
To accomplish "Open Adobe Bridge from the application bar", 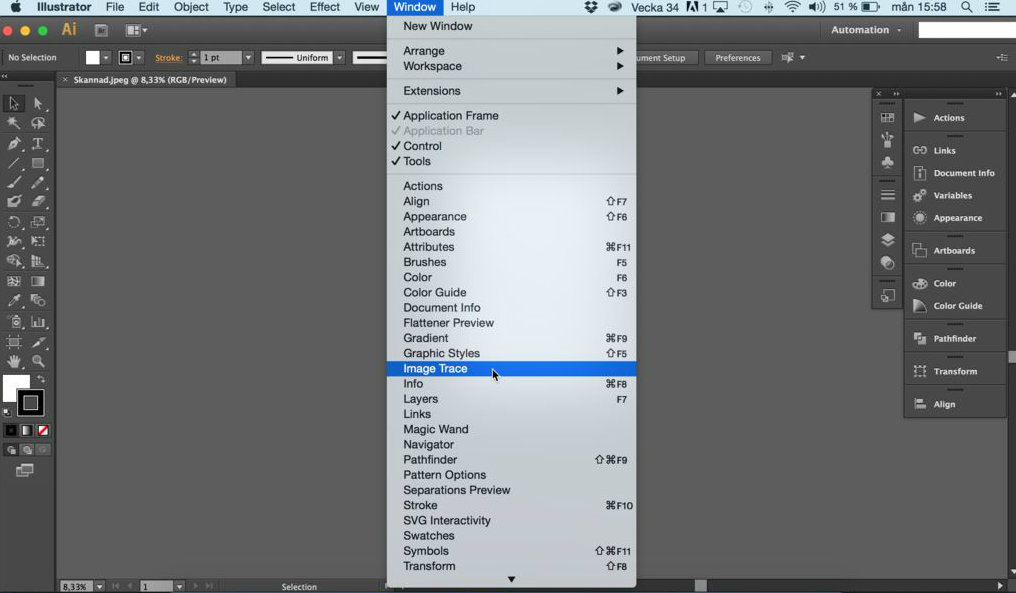I will [x=101, y=30].
